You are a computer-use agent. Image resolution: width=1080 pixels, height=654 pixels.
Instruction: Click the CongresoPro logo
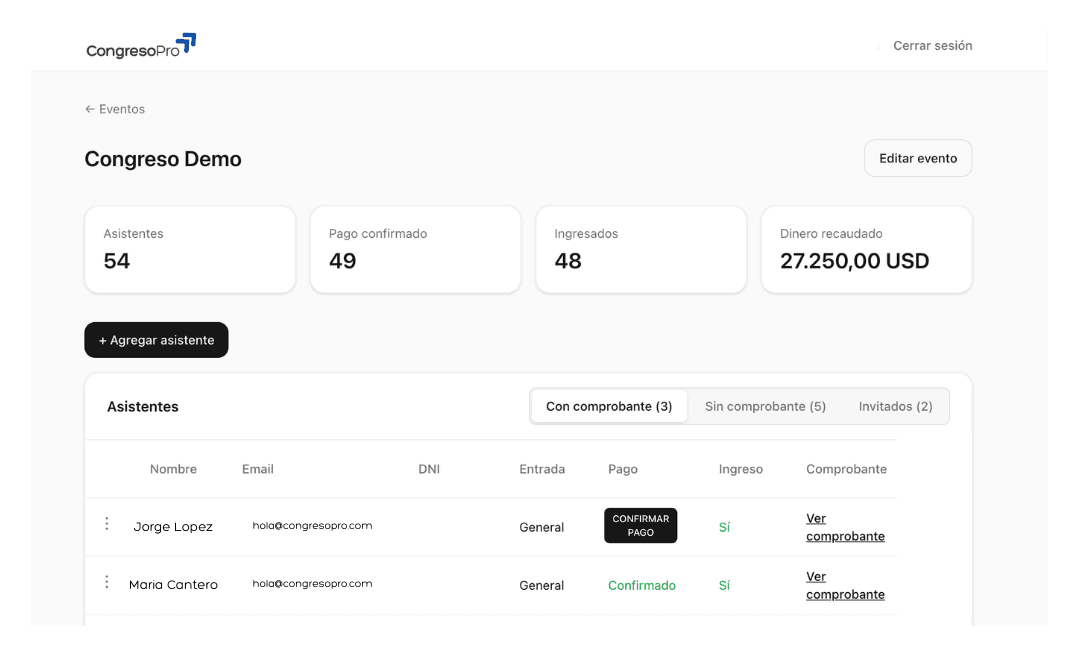point(141,47)
